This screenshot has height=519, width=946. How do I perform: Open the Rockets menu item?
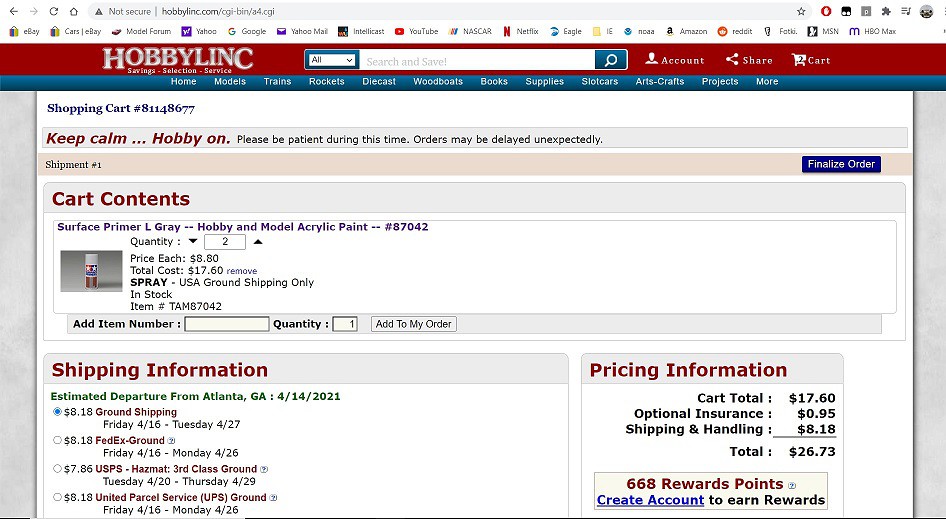tap(326, 82)
